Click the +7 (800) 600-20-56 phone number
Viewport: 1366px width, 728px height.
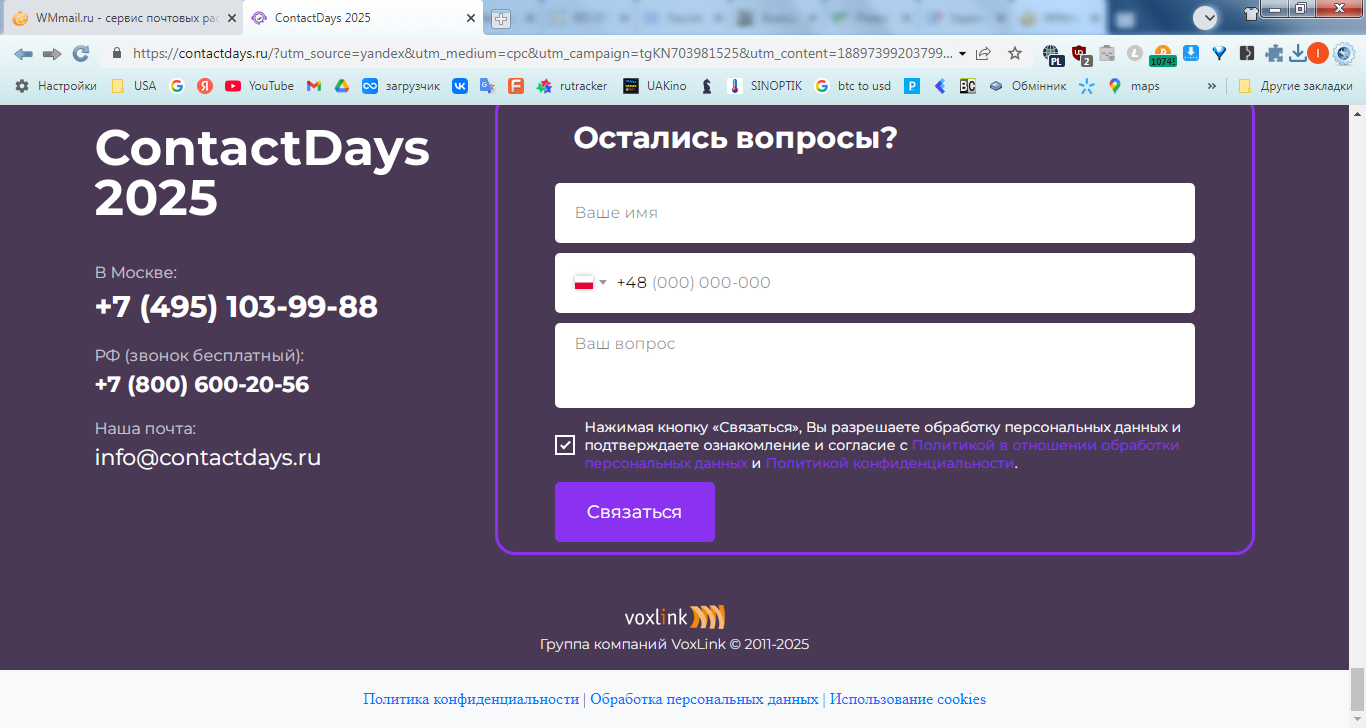202,385
